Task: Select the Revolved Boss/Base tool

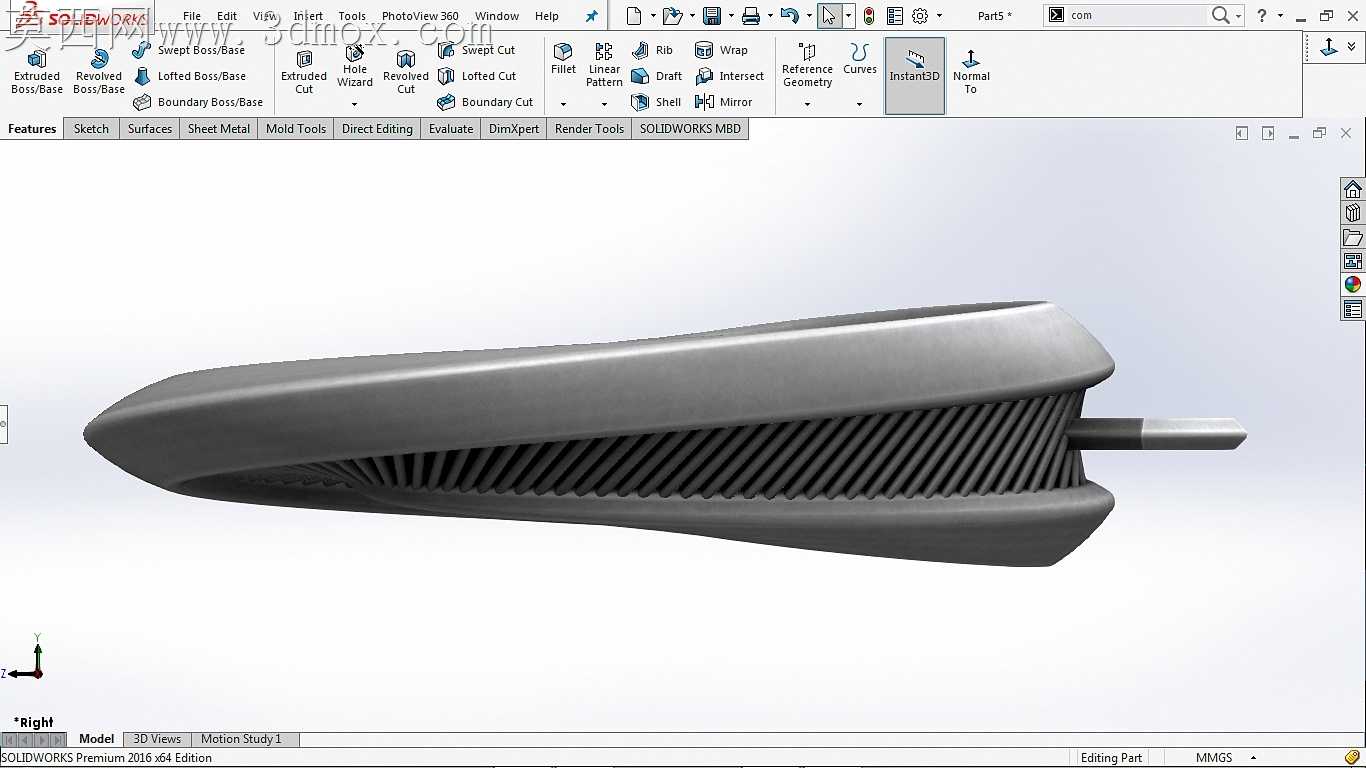Action: click(x=99, y=71)
